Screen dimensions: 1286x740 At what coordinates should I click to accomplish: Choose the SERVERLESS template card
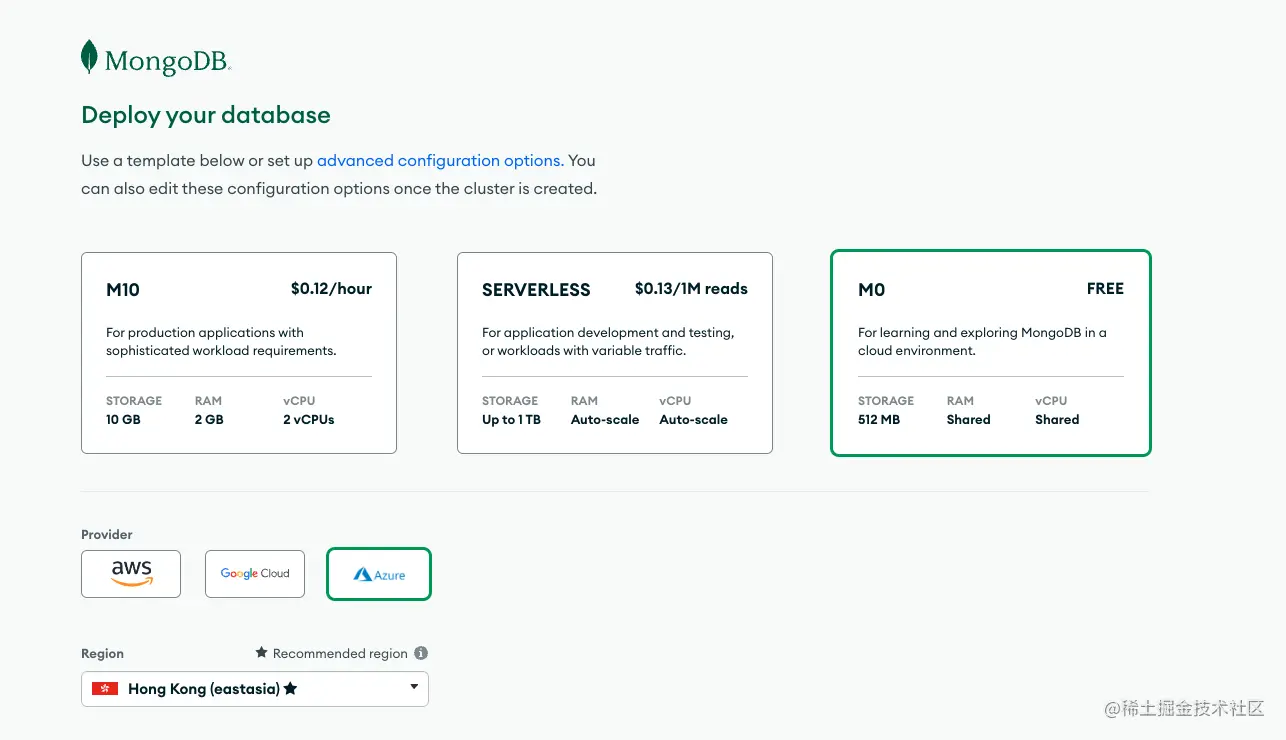(615, 353)
